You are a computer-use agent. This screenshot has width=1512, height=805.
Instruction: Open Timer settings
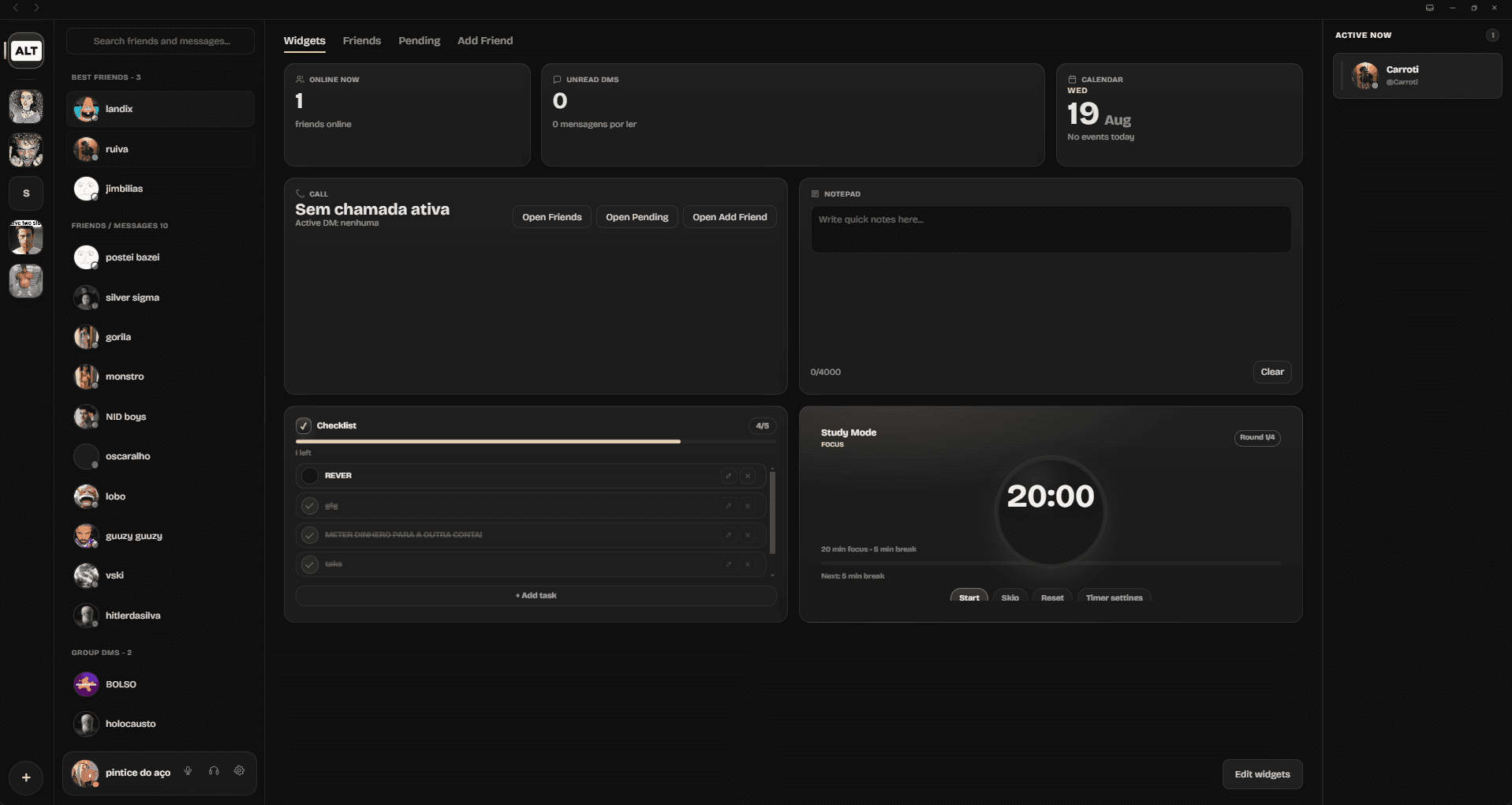[1114, 597]
